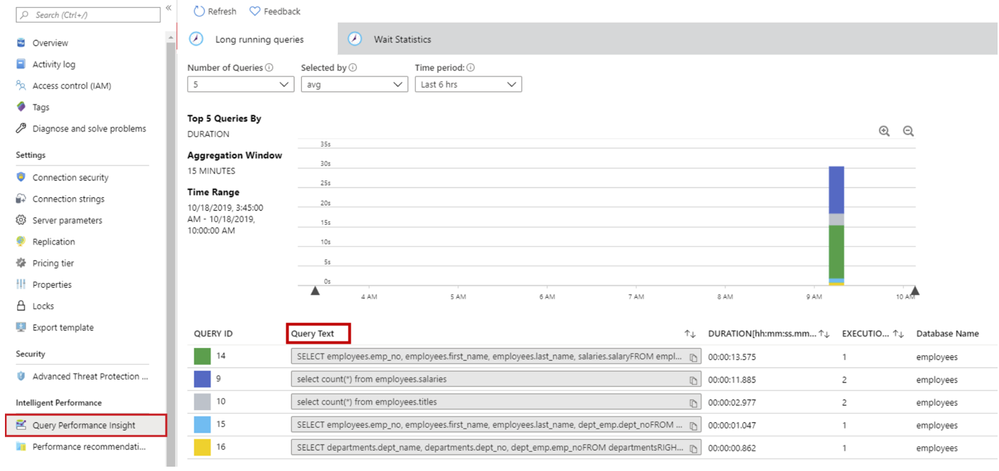This screenshot has width=999, height=471.
Task: Open Server parameters in the sidebar
Action: tap(68, 221)
